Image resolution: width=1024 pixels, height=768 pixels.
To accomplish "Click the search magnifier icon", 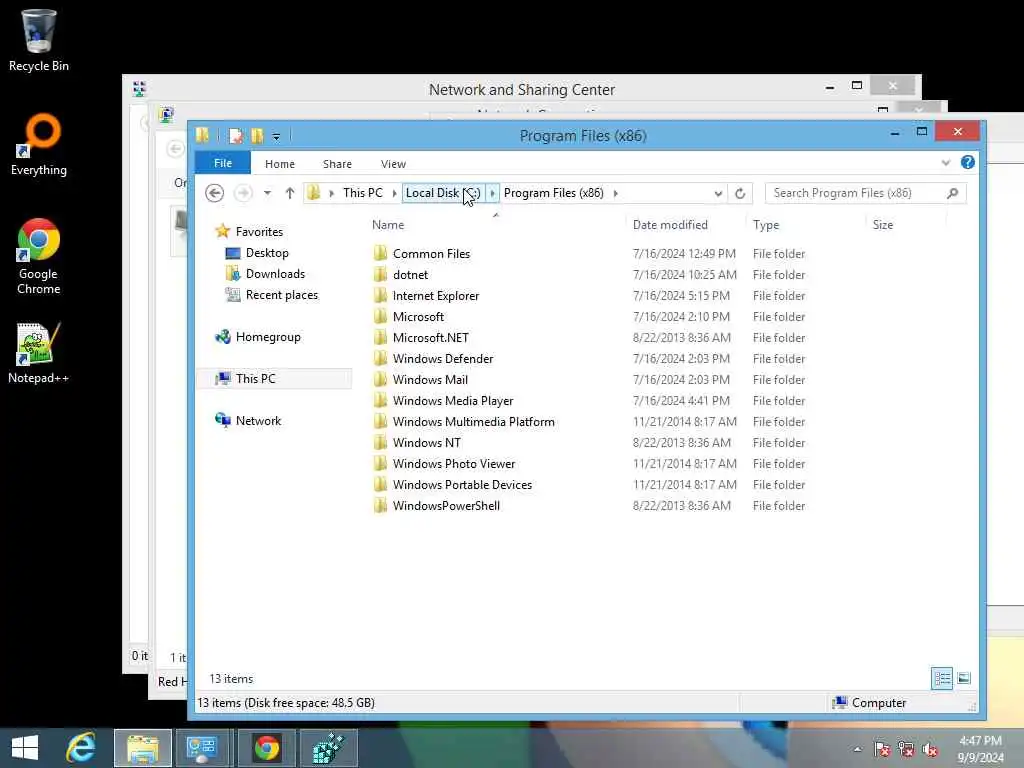I will [x=953, y=193].
